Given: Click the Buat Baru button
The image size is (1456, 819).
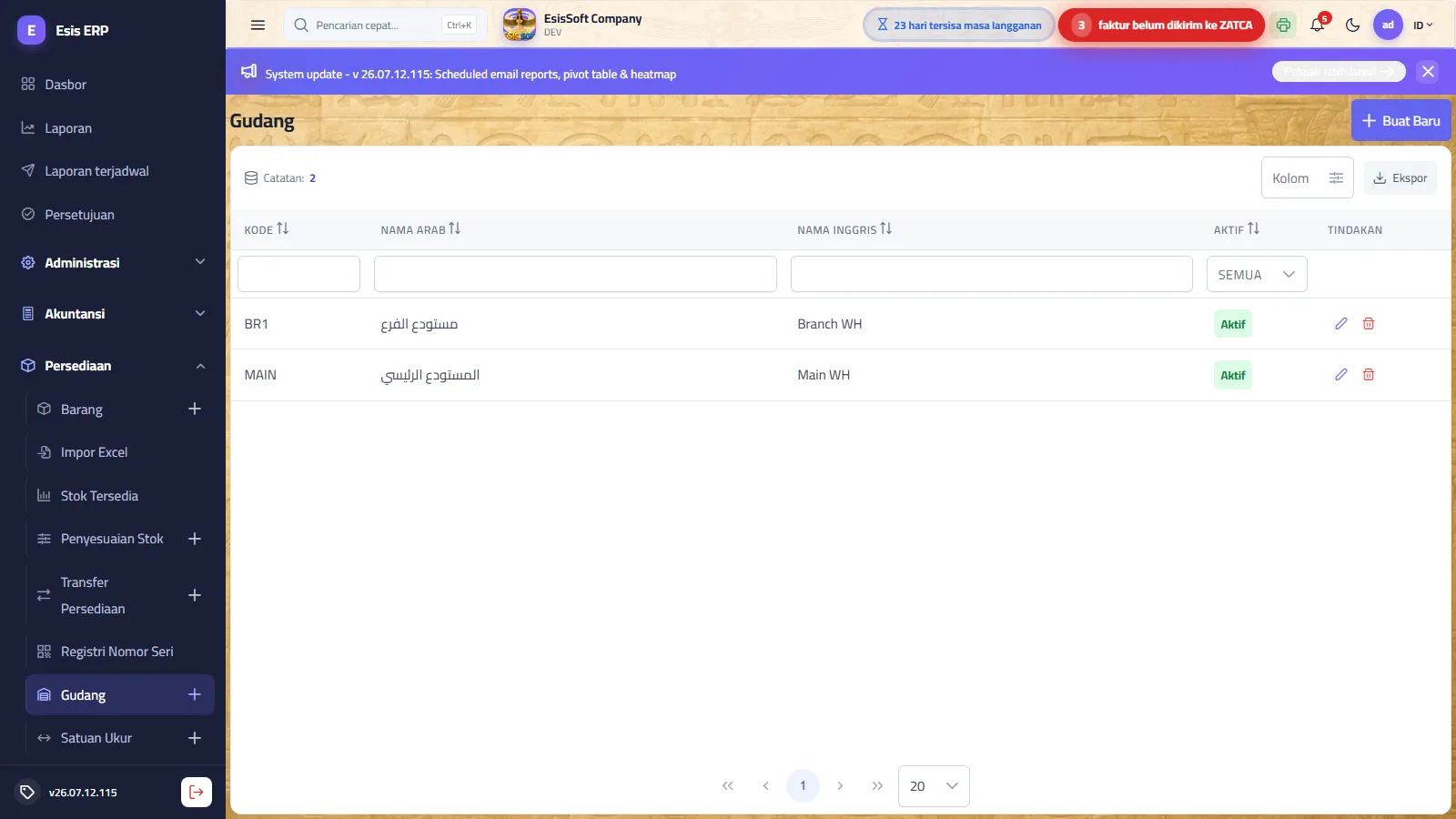Looking at the screenshot, I should point(1400,120).
